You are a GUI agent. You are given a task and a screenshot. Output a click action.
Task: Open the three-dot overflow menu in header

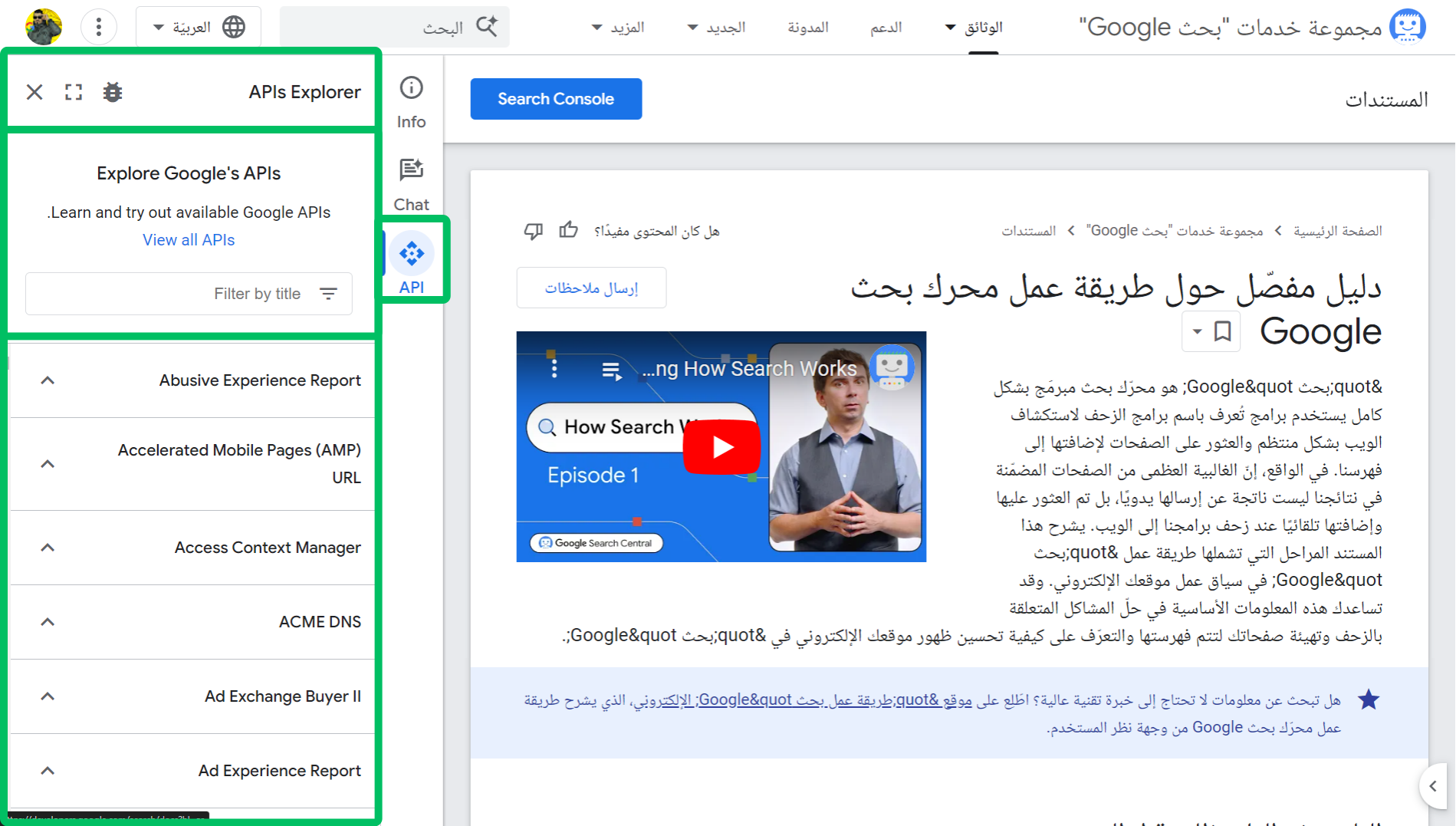(98, 28)
